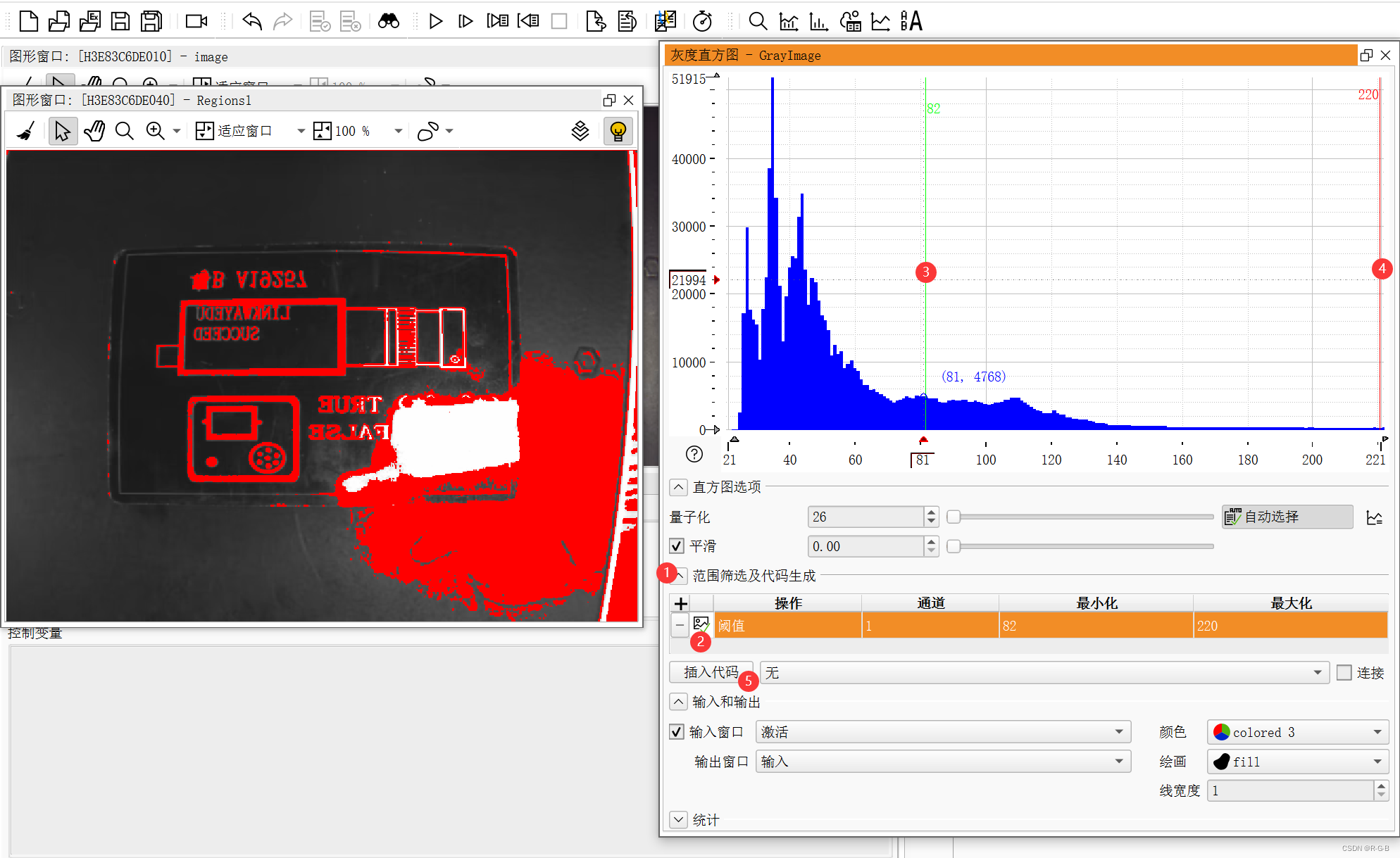Image resolution: width=1400 pixels, height=858 pixels.
Task: Clear the Regions1 graphics window
Action: click(x=27, y=131)
